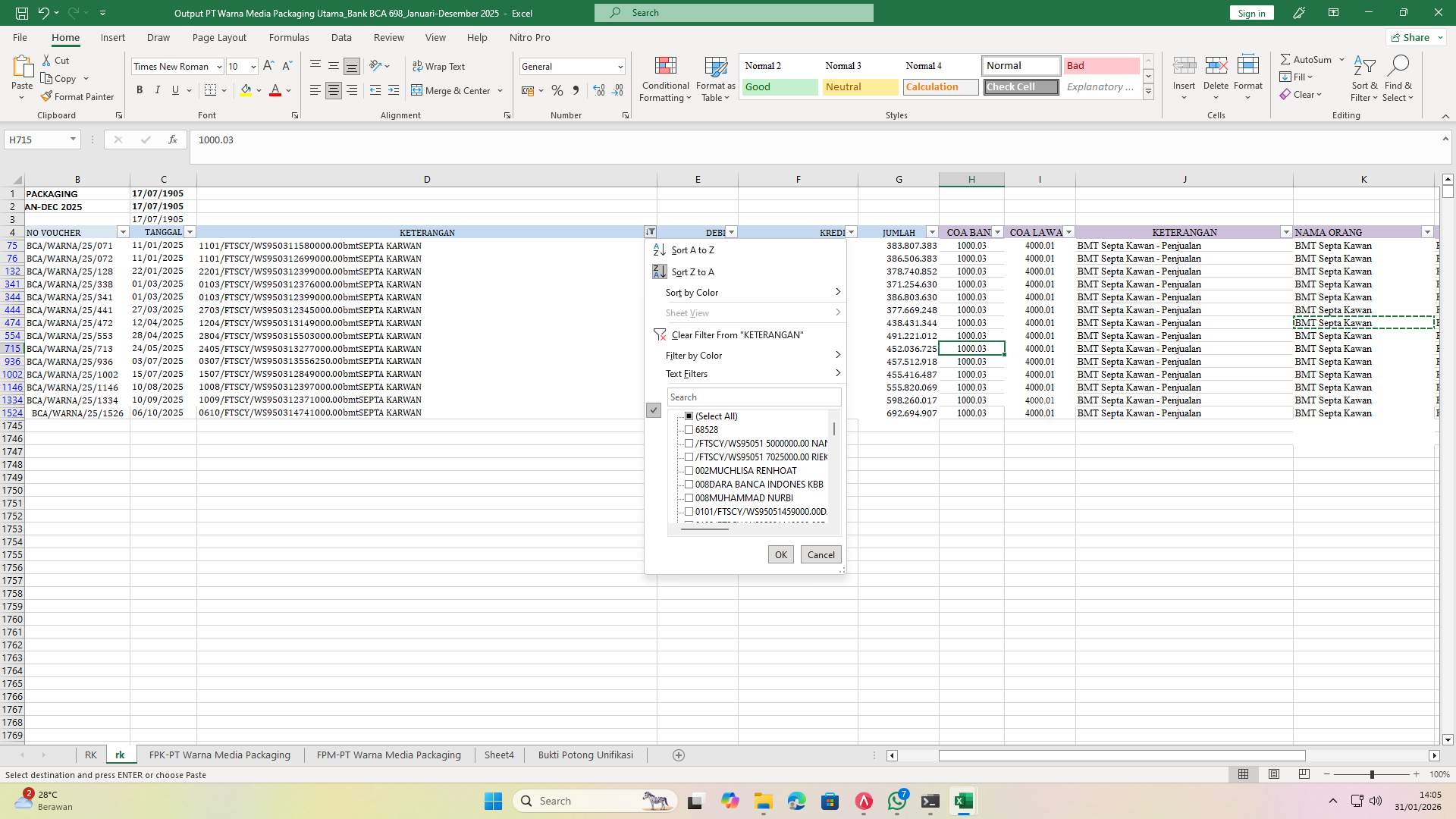Enable the 002MUCHLISA RENHOAT filter item
The height and width of the screenshot is (819, 1456).
pos(689,470)
